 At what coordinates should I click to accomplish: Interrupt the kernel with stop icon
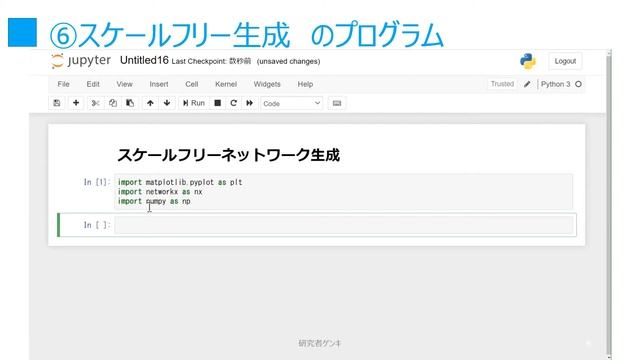click(218, 103)
